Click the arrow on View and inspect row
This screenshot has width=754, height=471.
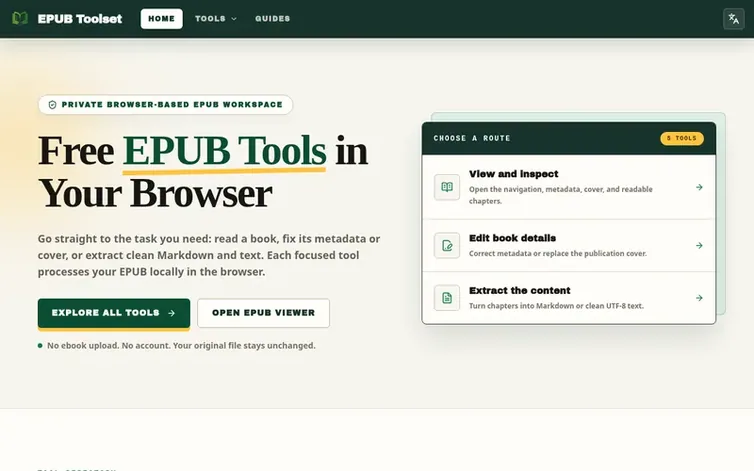point(699,187)
